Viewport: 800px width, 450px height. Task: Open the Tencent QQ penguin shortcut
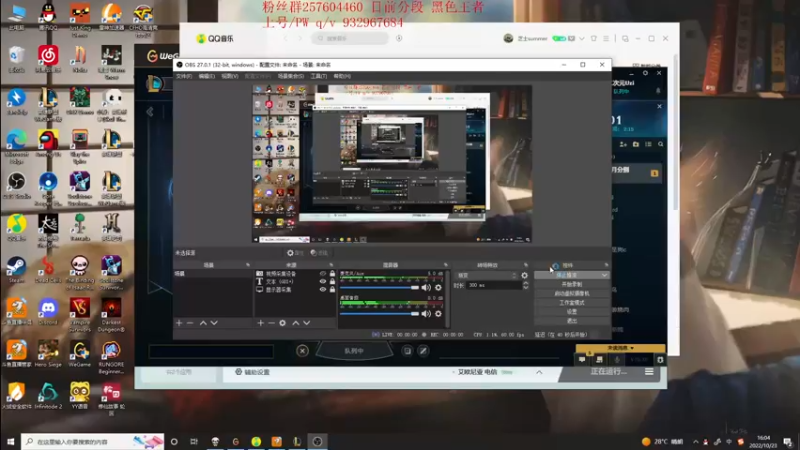coord(48,17)
